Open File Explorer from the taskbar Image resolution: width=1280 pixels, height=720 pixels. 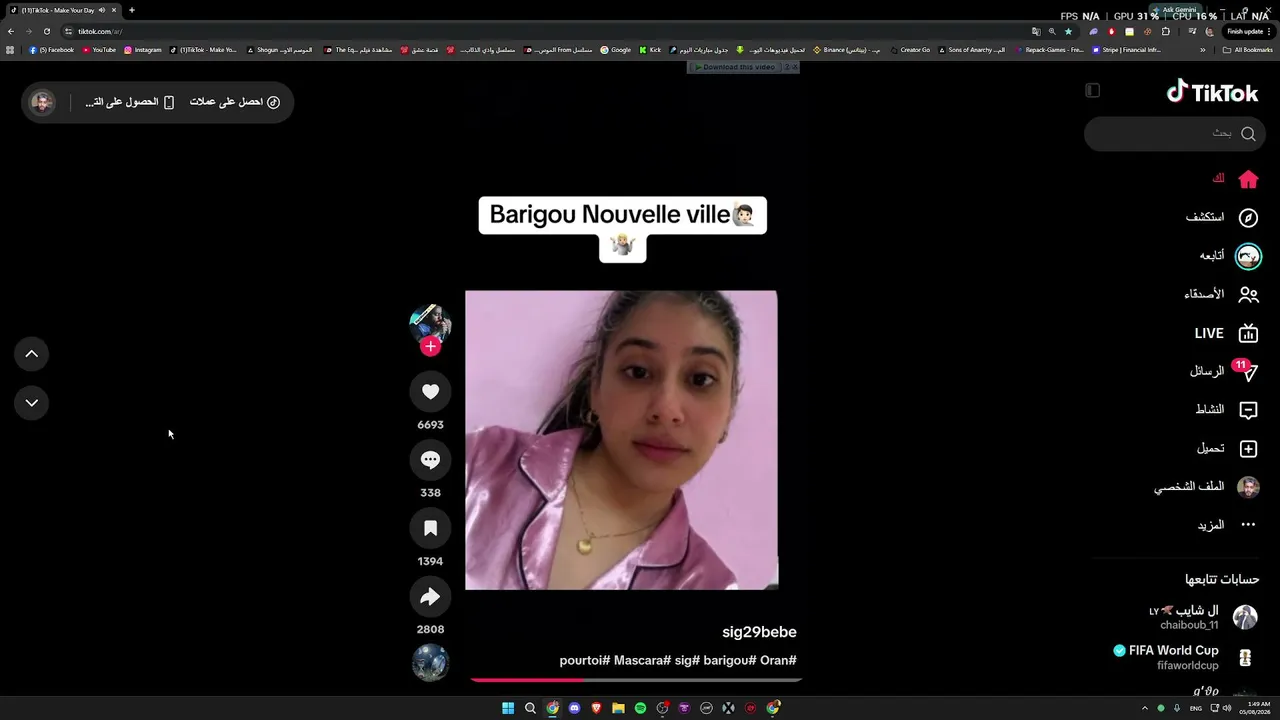[x=618, y=708]
